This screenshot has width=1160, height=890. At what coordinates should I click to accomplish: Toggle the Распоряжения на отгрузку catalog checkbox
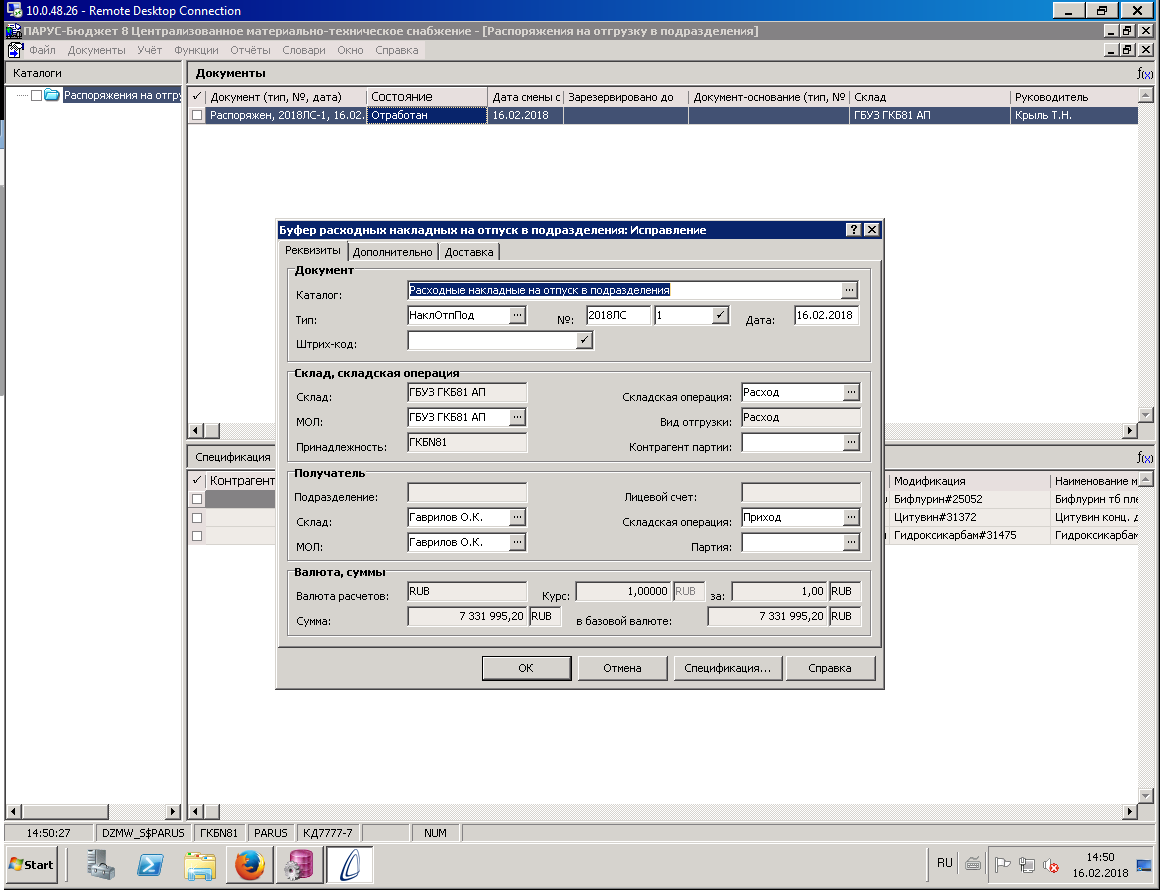pyautogui.click(x=36, y=95)
